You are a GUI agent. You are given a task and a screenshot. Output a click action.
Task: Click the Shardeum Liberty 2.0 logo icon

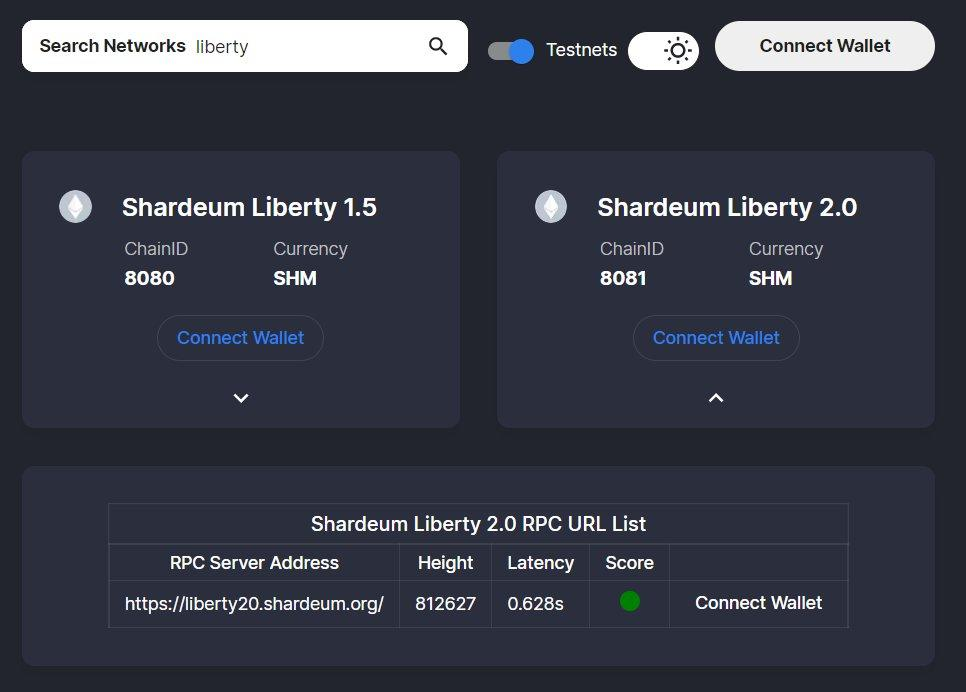551,206
